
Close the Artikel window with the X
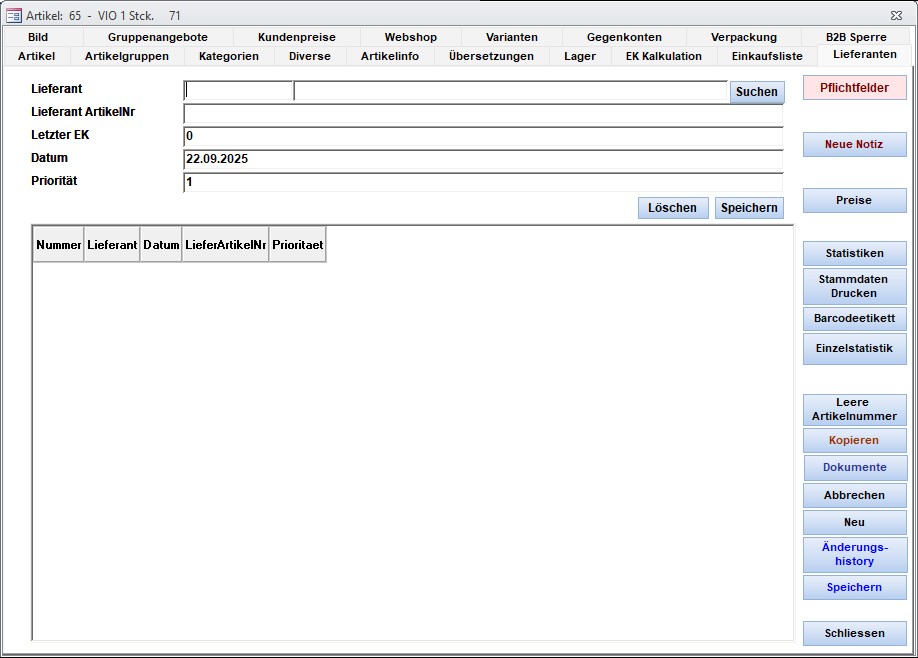(895, 16)
